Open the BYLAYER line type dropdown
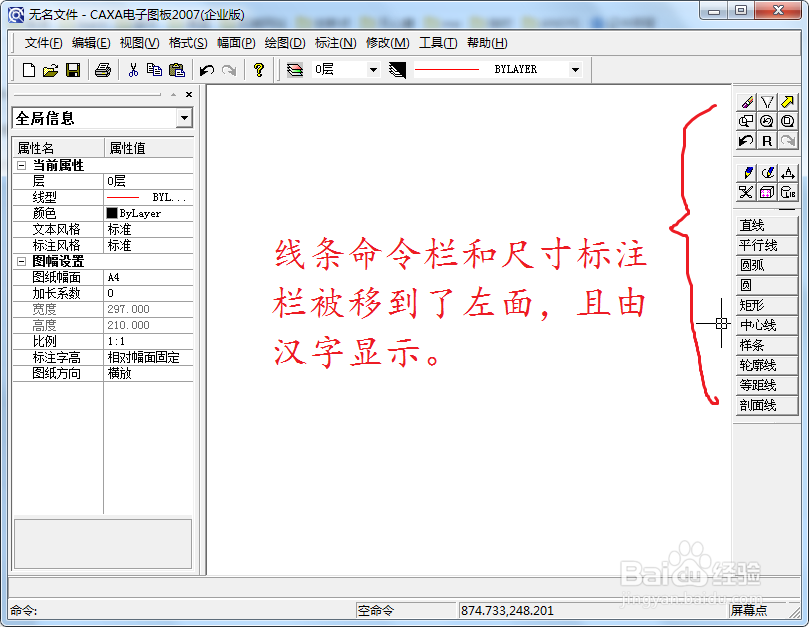 tap(575, 70)
